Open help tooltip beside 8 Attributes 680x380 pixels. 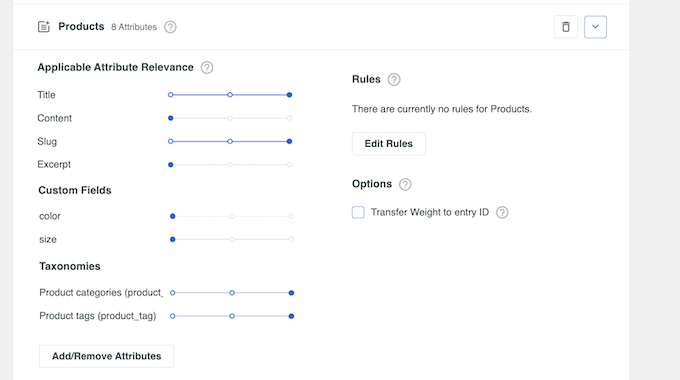pyautogui.click(x=170, y=27)
